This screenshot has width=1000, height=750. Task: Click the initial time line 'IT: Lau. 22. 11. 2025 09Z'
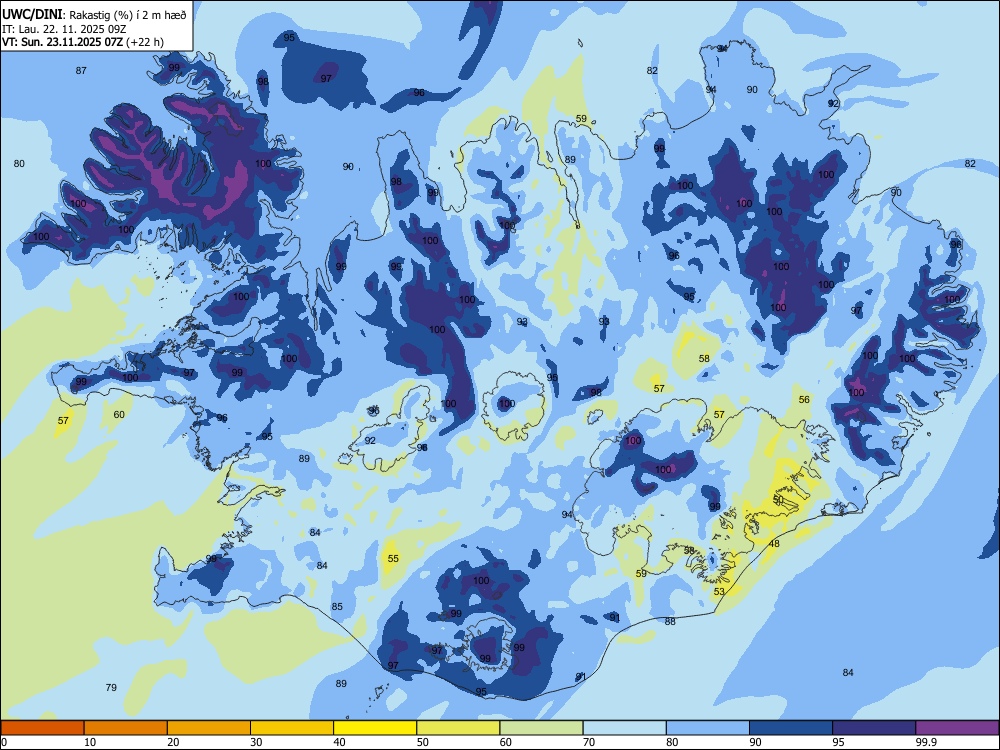(x=64, y=29)
